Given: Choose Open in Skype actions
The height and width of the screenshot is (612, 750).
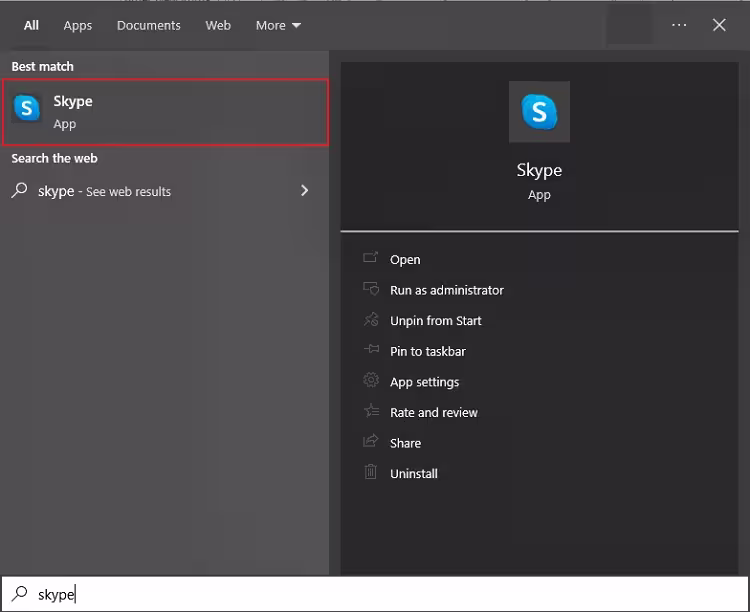Looking at the screenshot, I should coord(405,259).
